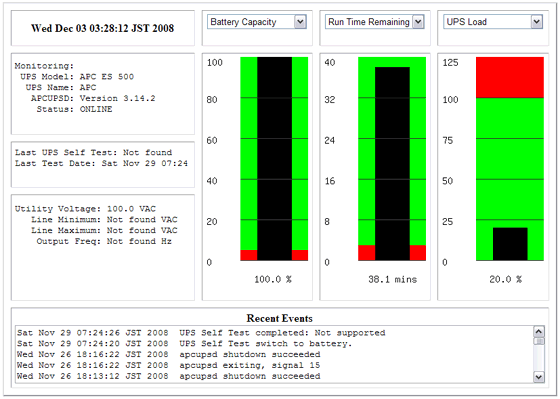The height and width of the screenshot is (399, 560).
Task: Click Line Maximum: Not found VAC
Action: (x=104, y=230)
